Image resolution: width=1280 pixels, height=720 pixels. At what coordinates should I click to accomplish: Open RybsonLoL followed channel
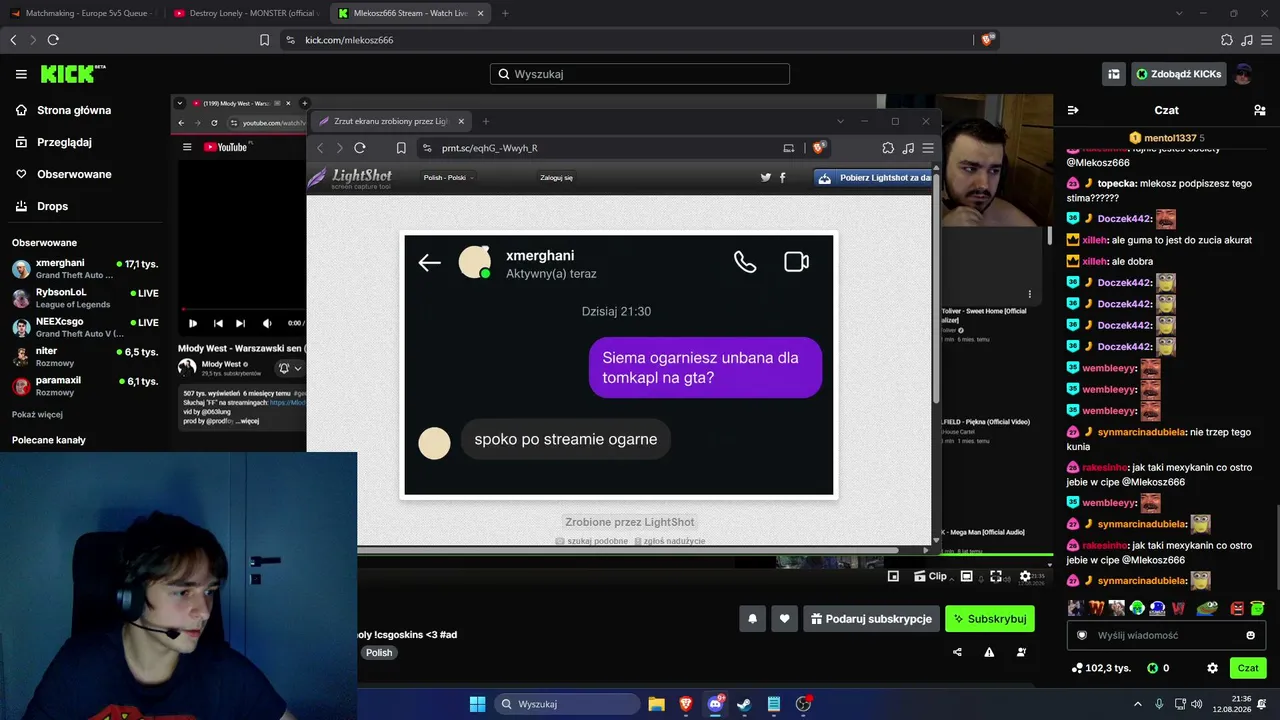[x=85, y=298]
